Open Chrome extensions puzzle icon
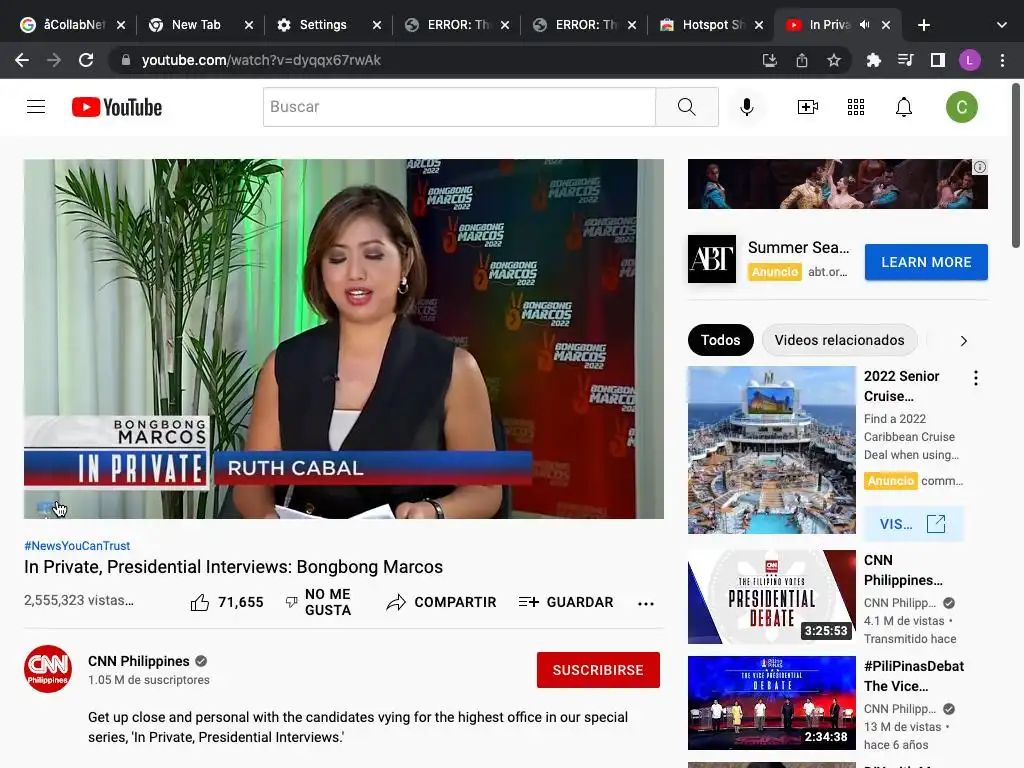1024x768 pixels. tap(873, 60)
